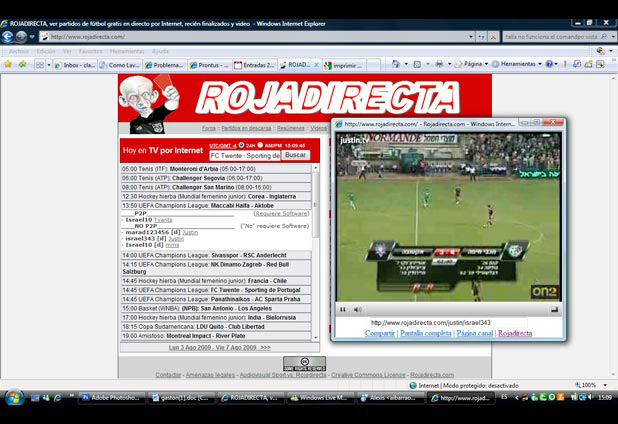Screen dimensions: 618x424
Task: Switch to the Como Lav... browser tab
Action: coord(119,65)
